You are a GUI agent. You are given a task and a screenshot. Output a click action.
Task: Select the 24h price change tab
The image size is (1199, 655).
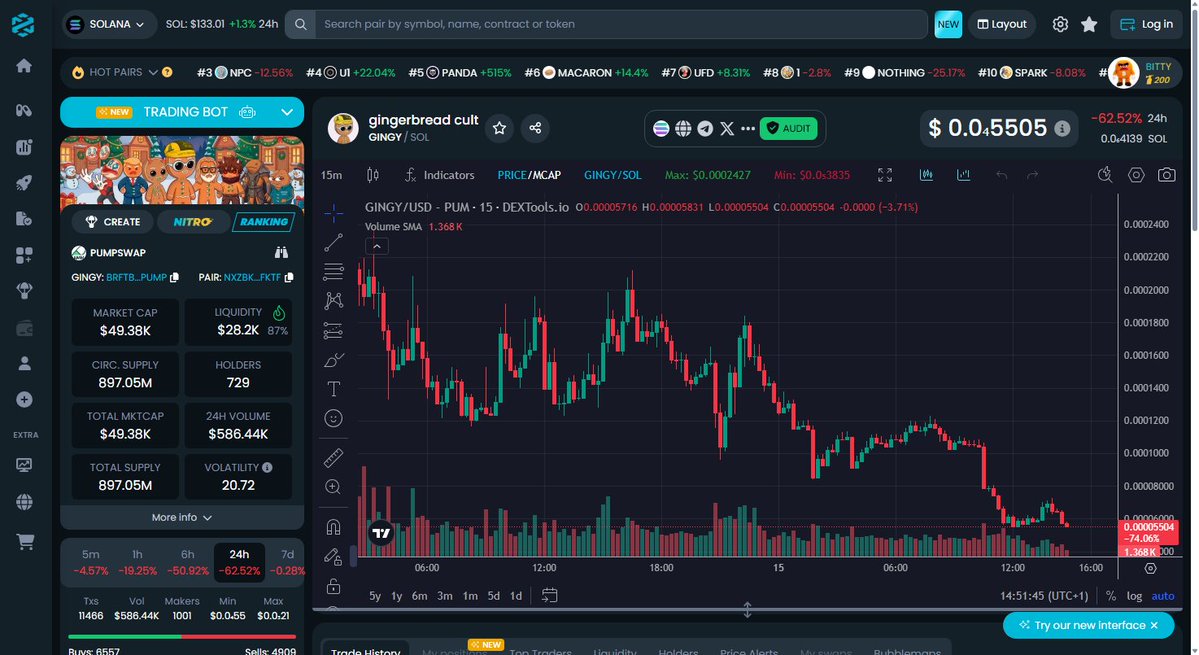239,563
